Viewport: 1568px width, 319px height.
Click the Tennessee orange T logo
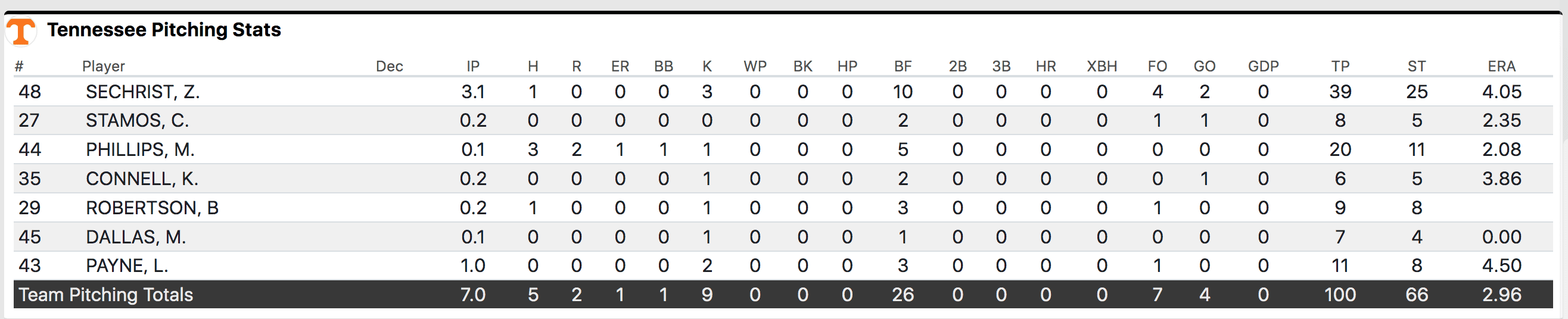21,31
